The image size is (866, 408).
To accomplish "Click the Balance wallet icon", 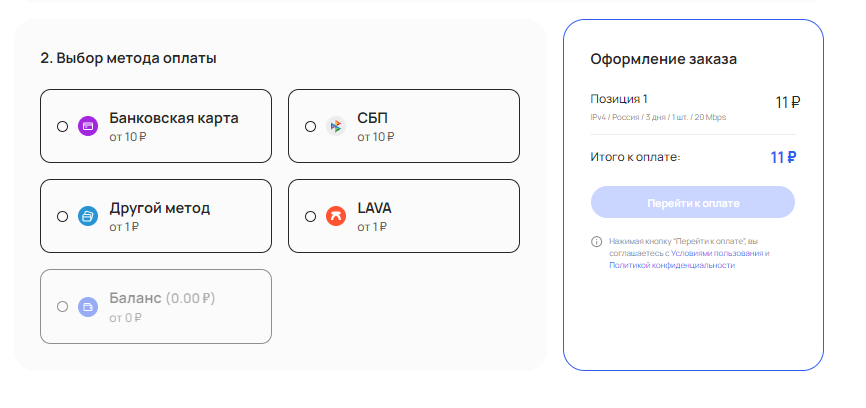I will click(x=87, y=306).
